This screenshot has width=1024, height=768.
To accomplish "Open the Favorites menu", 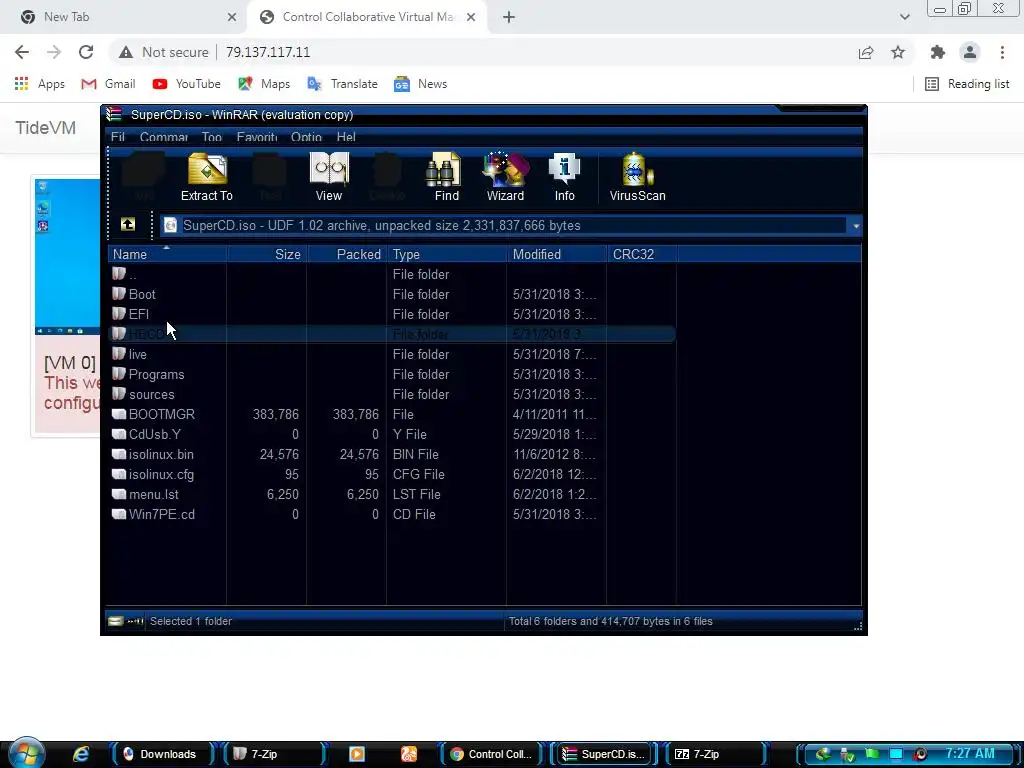I will (x=257, y=137).
